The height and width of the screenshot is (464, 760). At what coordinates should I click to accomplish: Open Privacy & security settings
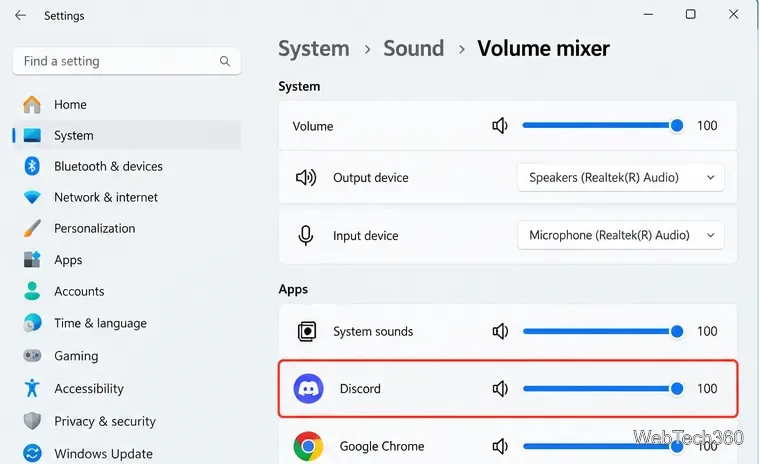coord(127,421)
